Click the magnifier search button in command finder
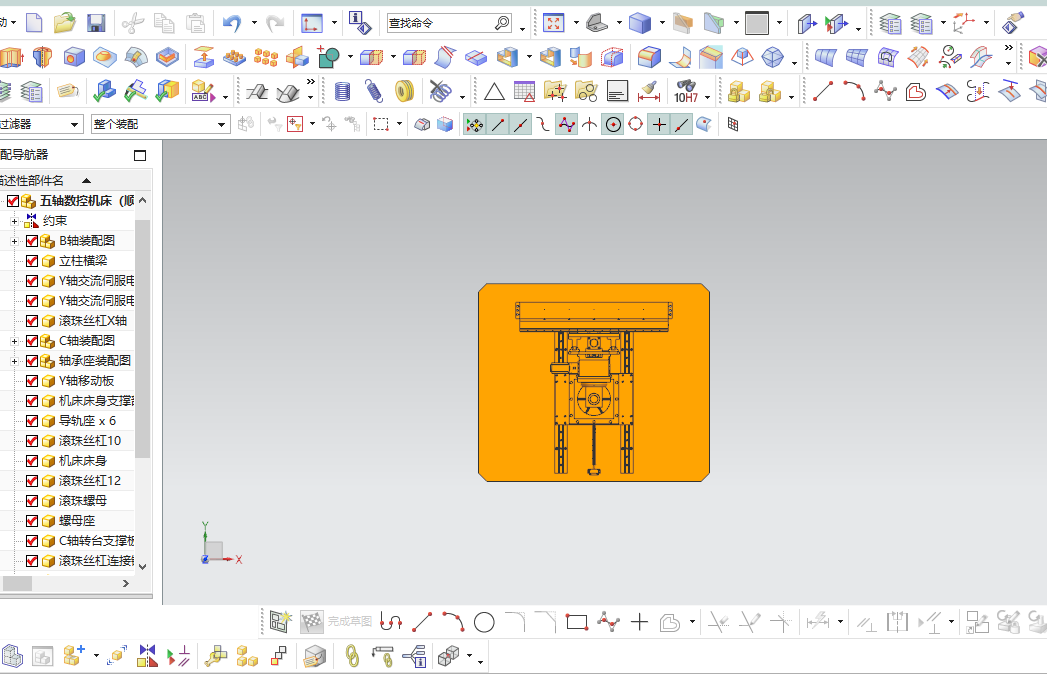This screenshot has height=675, width=1047. click(x=502, y=23)
